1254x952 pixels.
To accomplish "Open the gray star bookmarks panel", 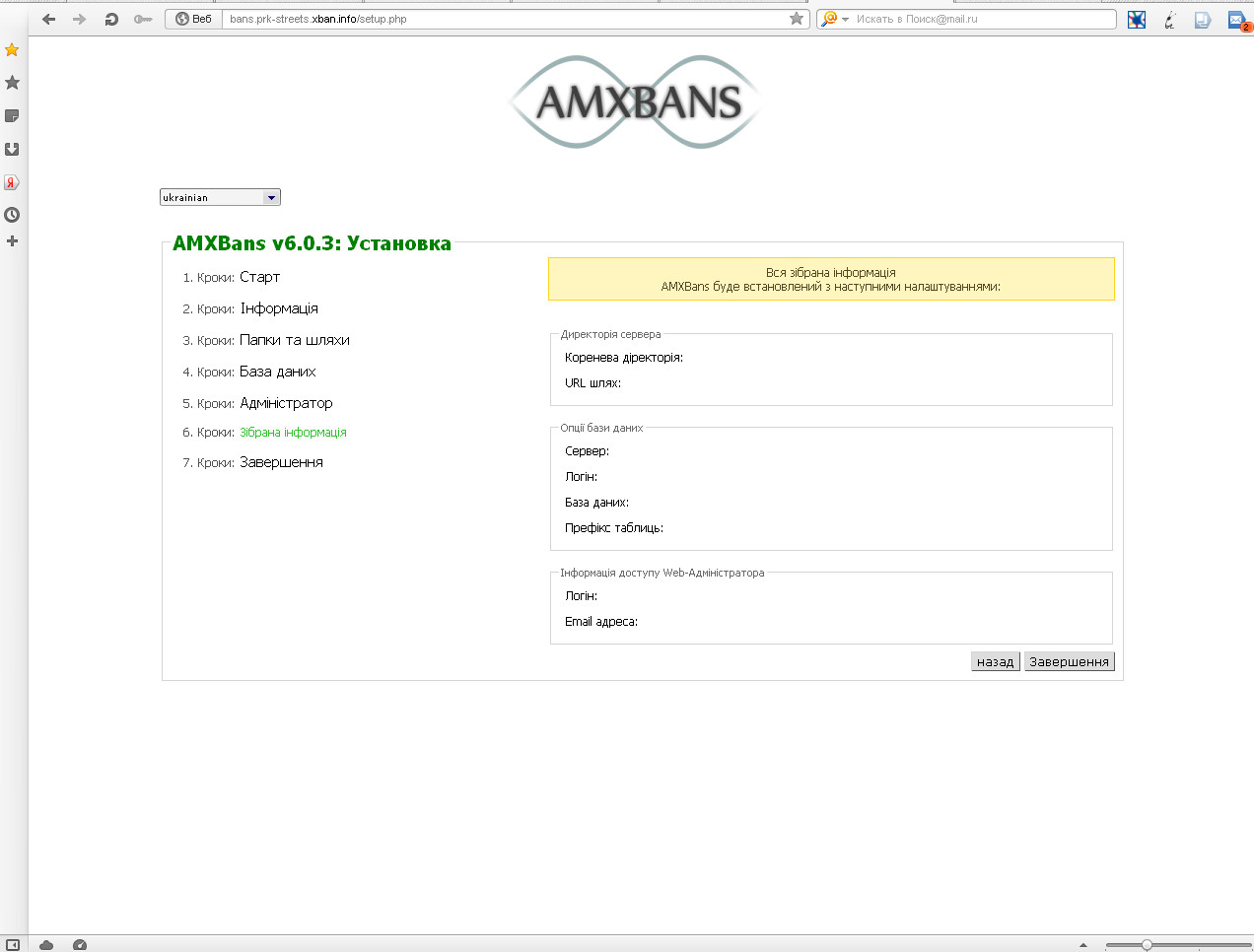I will (x=12, y=83).
